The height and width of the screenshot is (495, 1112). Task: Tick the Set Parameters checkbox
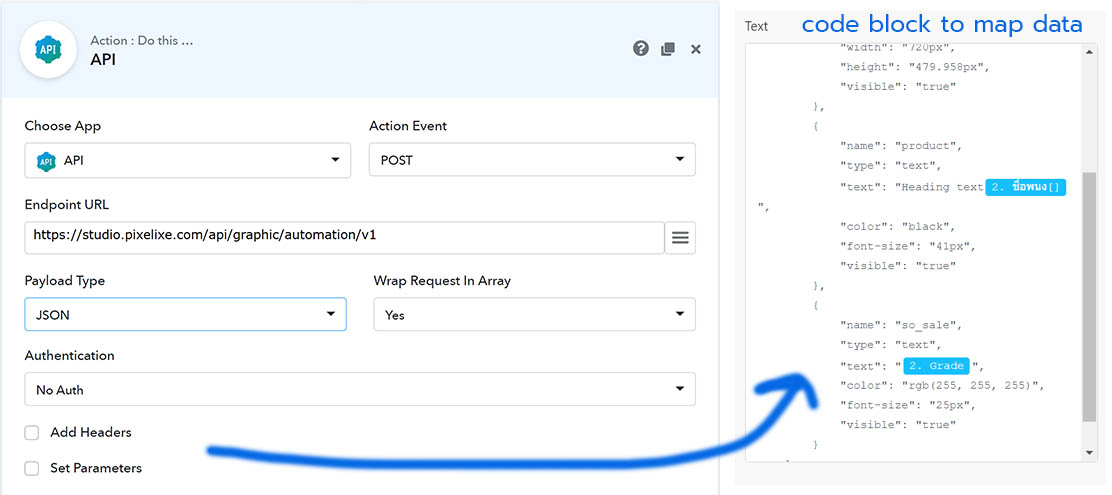click(32, 468)
